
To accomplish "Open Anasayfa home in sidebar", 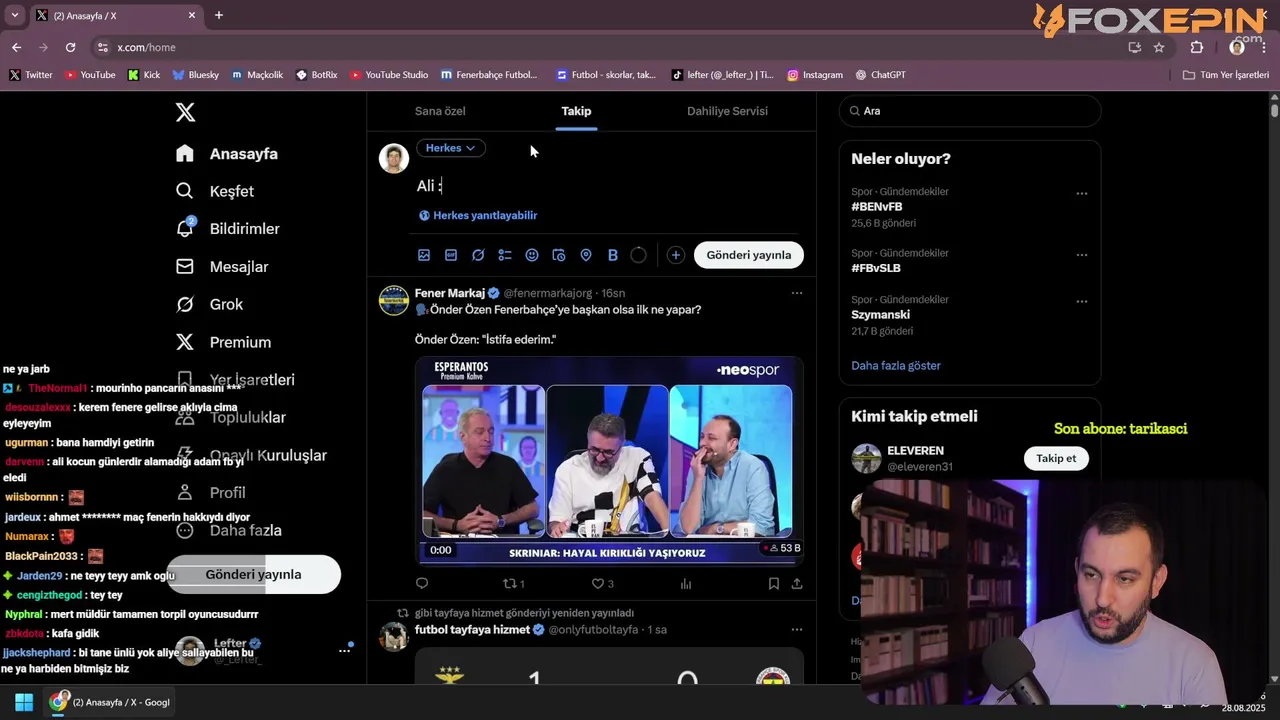I will 227,153.
